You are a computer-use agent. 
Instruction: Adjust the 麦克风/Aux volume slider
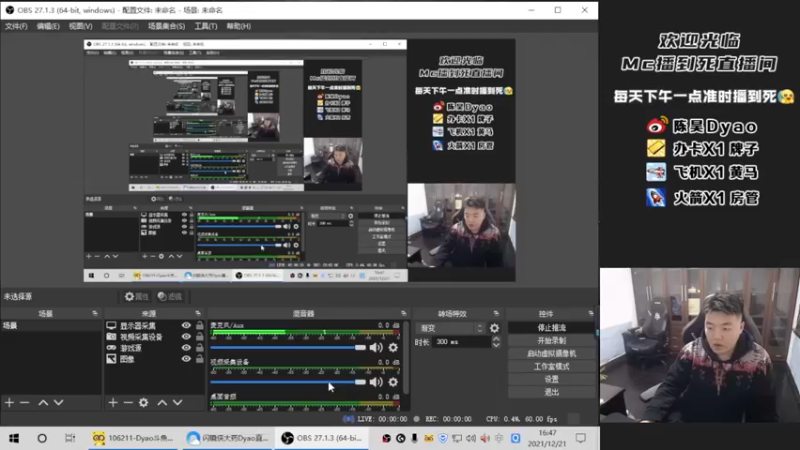pyautogui.click(x=288, y=347)
